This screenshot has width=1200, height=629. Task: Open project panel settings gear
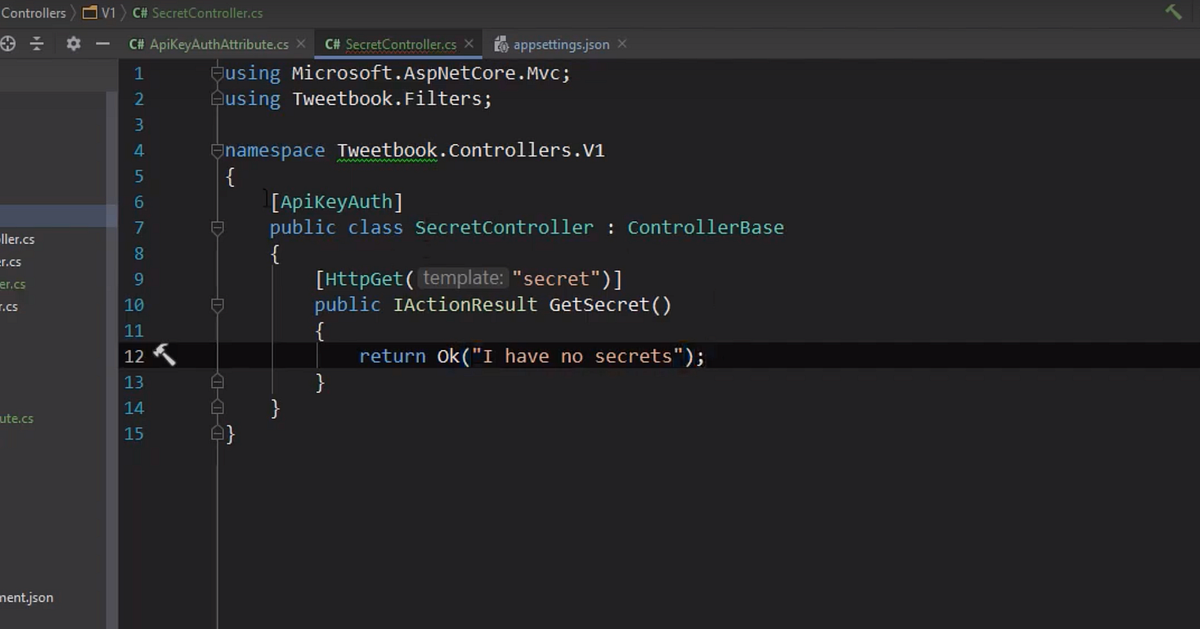point(73,44)
